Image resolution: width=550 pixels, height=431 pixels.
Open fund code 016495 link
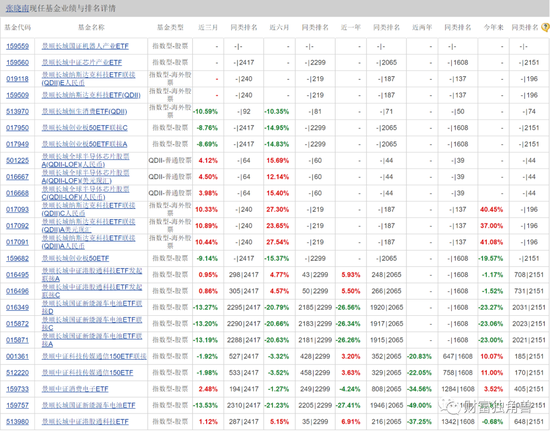click(18, 275)
